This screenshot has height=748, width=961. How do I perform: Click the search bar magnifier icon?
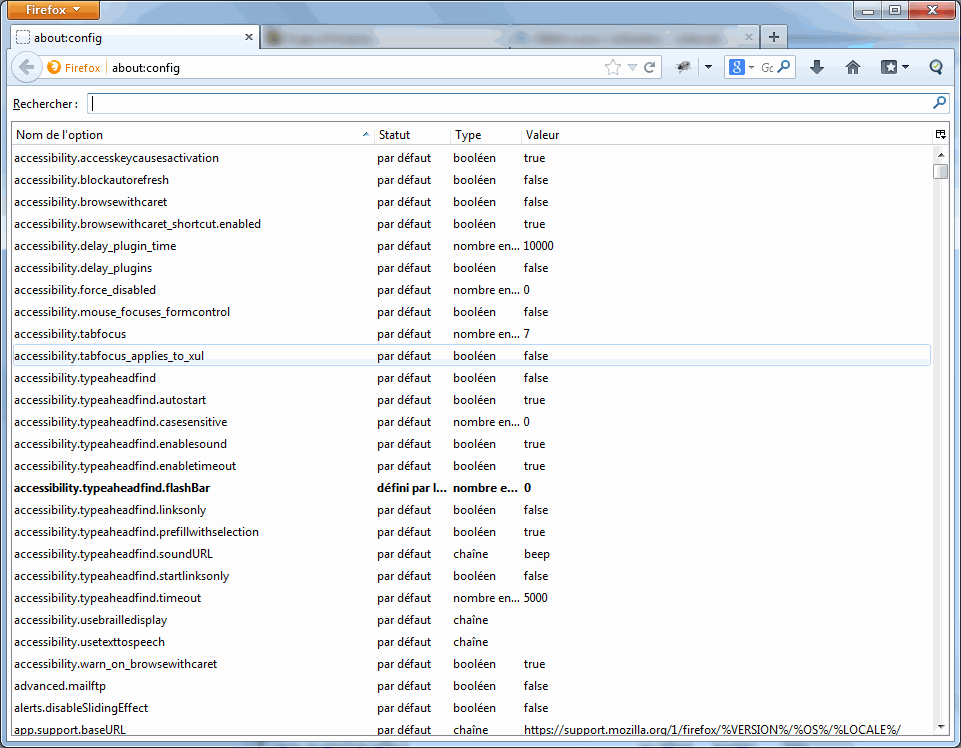coord(783,67)
